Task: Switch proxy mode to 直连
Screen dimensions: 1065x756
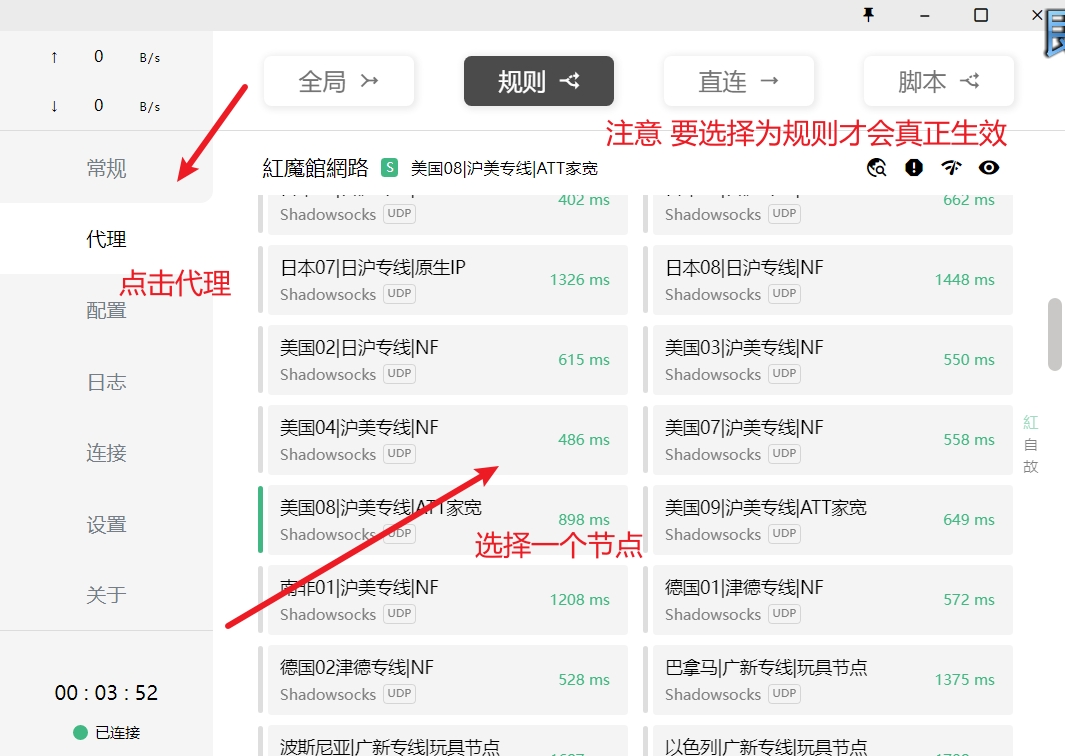Action: 739,82
